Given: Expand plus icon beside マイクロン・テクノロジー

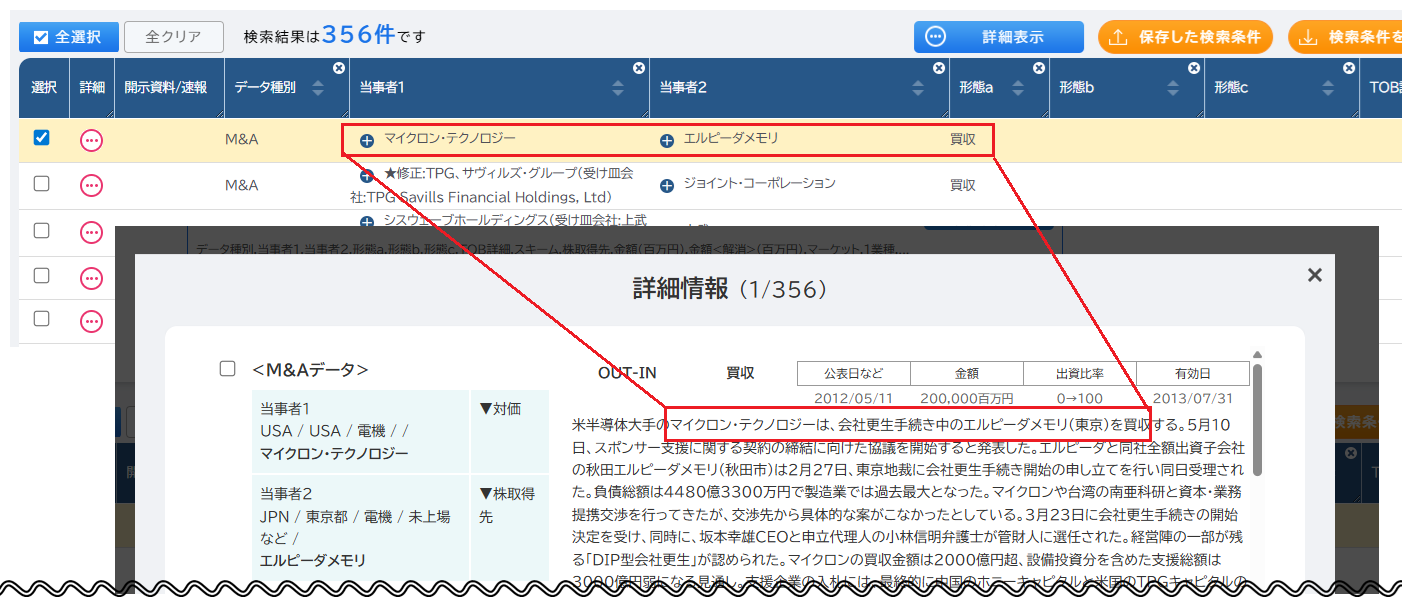Looking at the screenshot, I should 367,141.
